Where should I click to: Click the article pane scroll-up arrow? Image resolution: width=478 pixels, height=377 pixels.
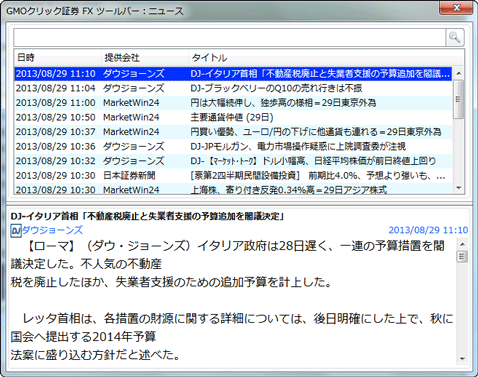tap(462, 245)
